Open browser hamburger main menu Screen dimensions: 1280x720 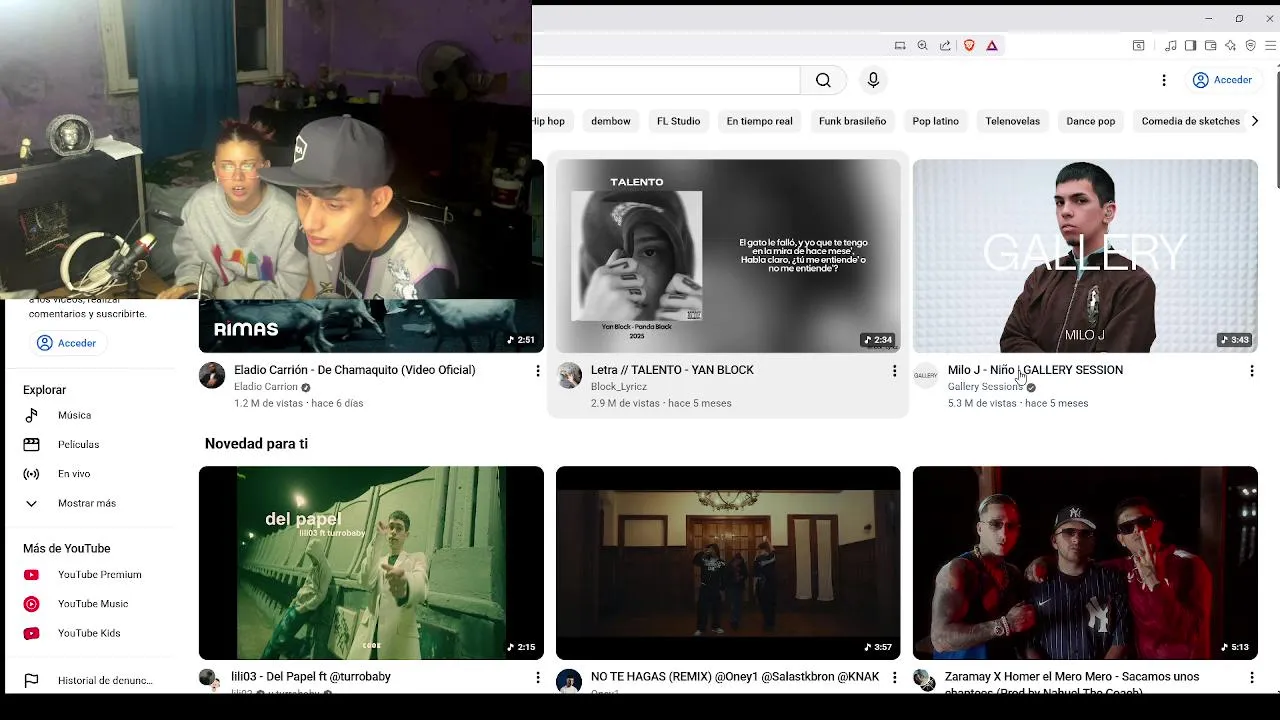pyautogui.click(x=1271, y=45)
